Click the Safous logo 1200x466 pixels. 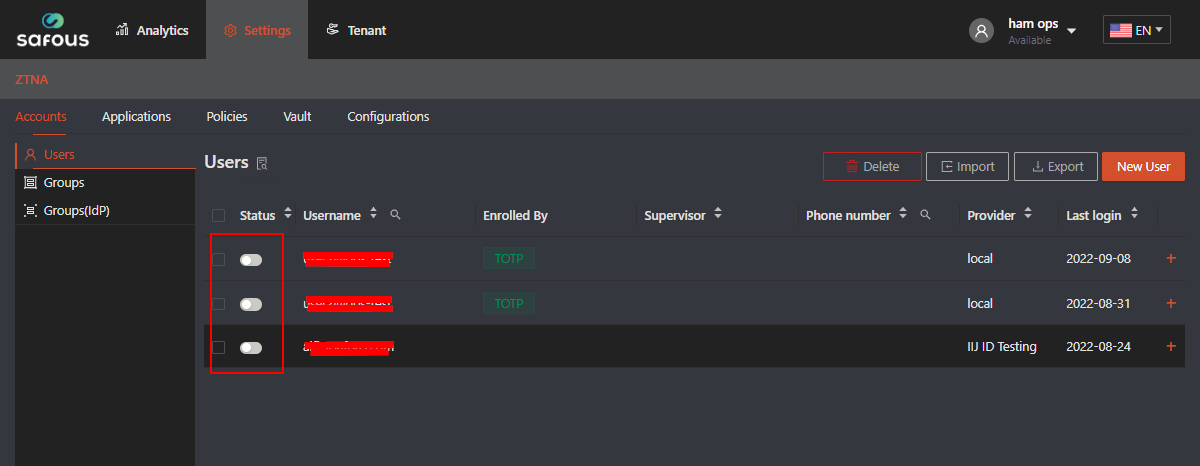tap(52, 30)
